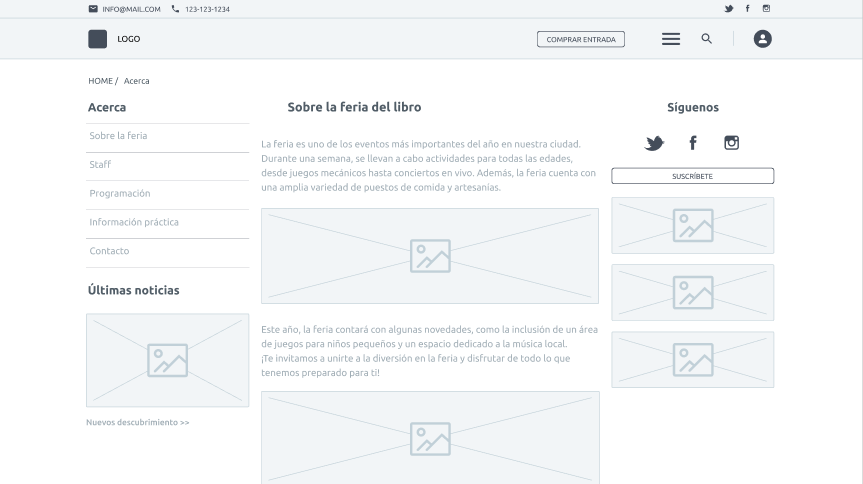Open the hamburger menu
The height and width of the screenshot is (484, 863).
(x=671, y=39)
